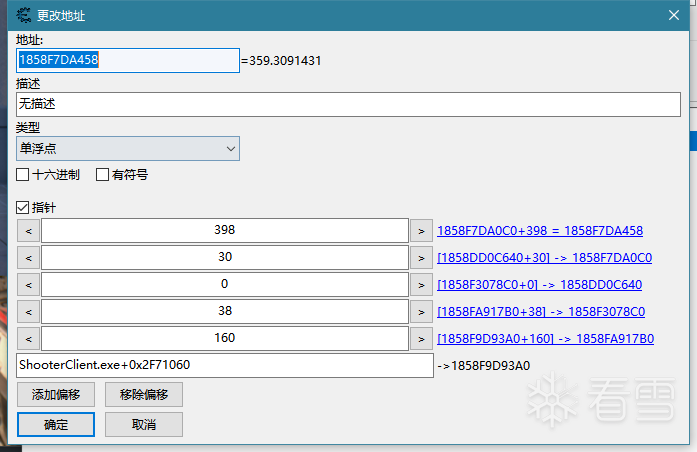Decrease offset 0 with its left arrow
This screenshot has width=697, height=452.
point(28,285)
